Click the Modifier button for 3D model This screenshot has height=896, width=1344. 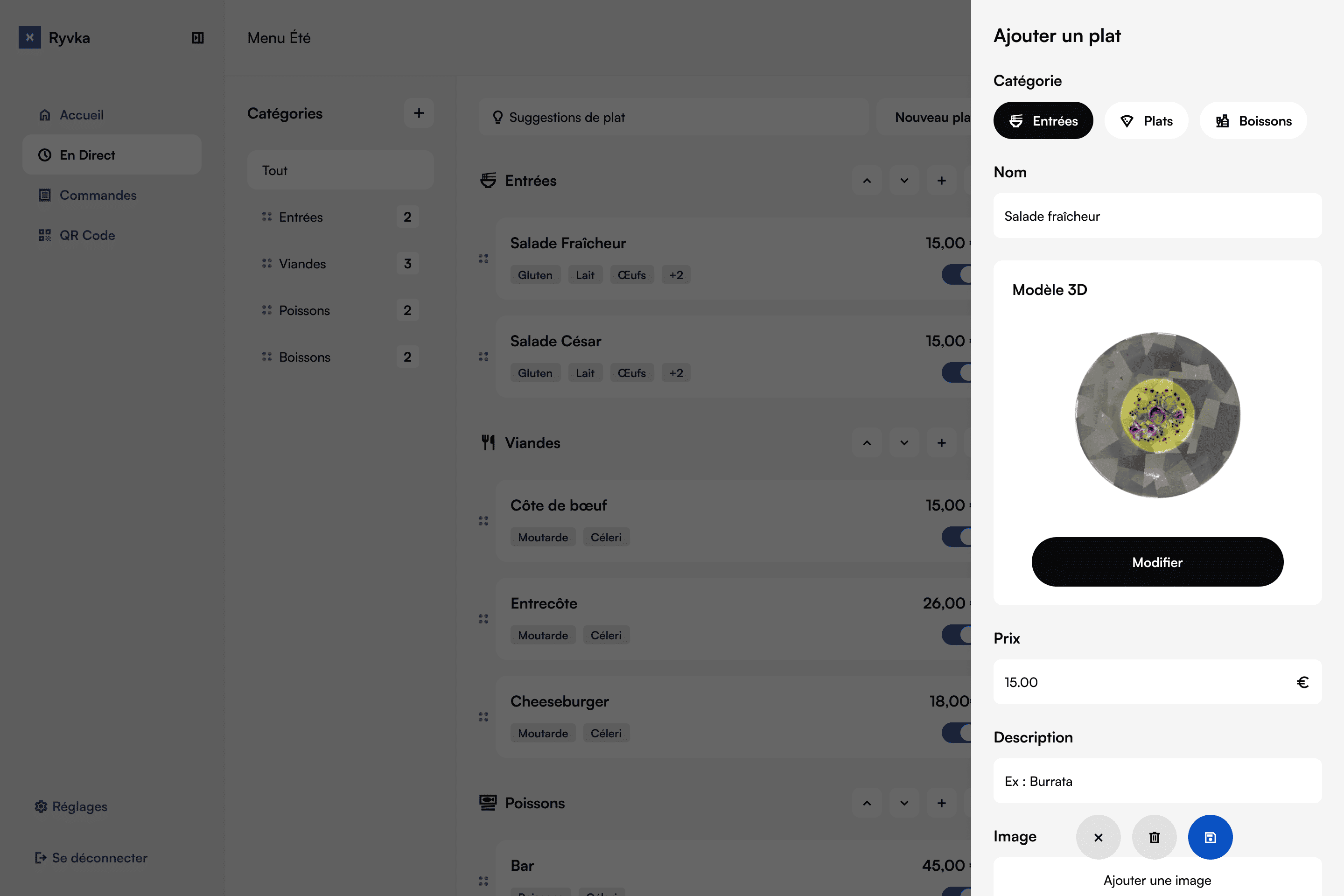coord(1157,562)
